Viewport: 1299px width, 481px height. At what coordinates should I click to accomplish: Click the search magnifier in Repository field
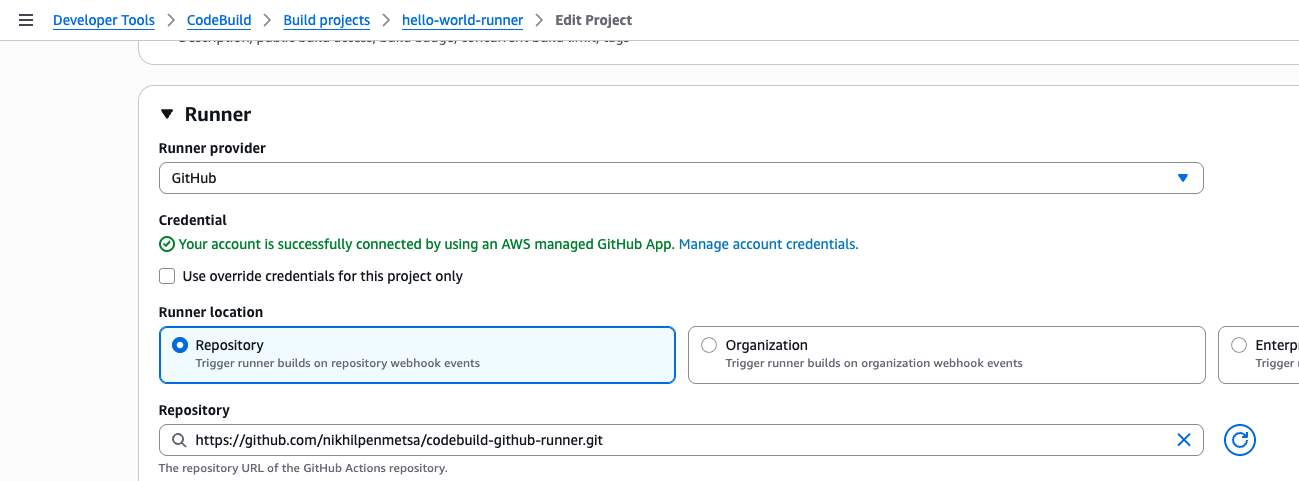tap(179, 440)
